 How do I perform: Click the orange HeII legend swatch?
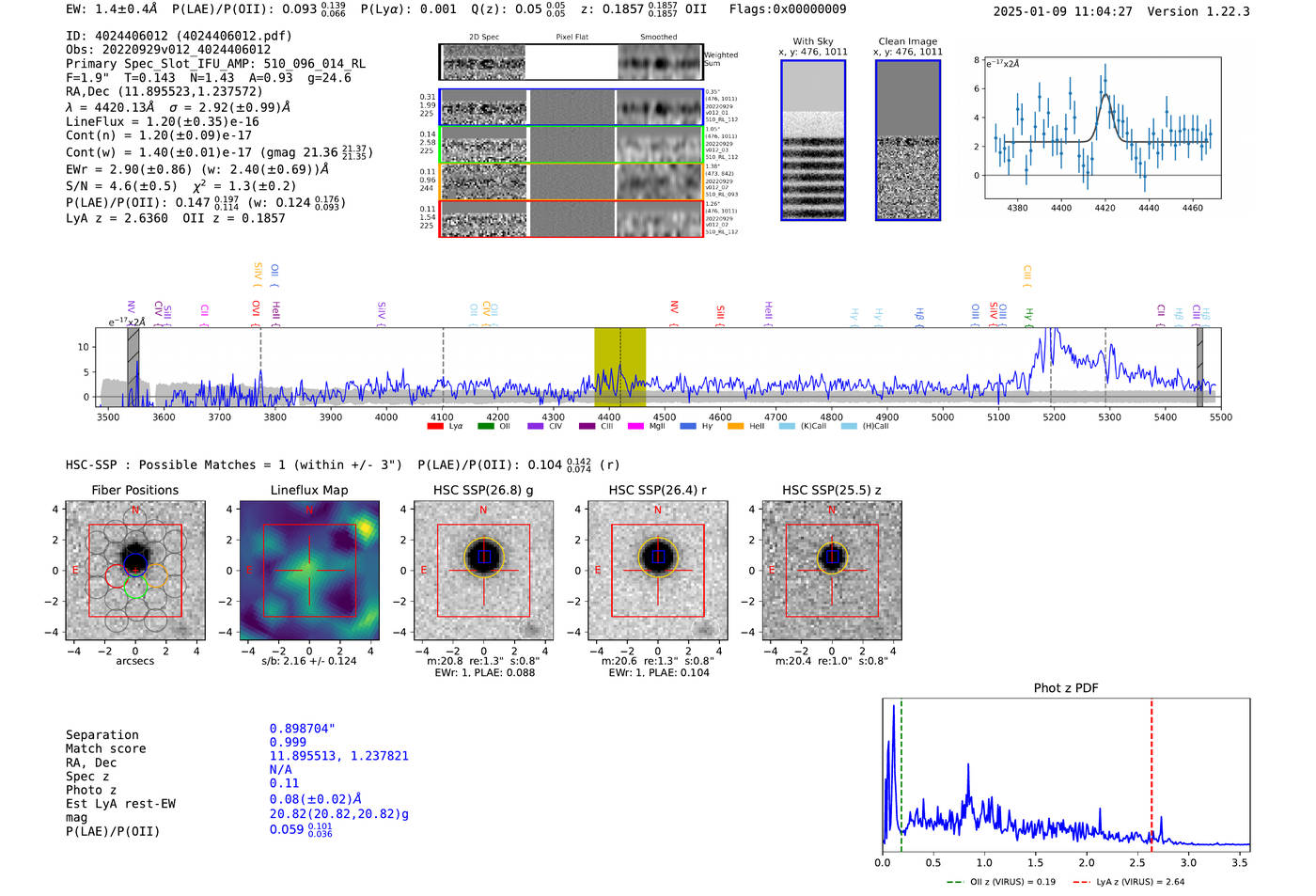click(735, 426)
